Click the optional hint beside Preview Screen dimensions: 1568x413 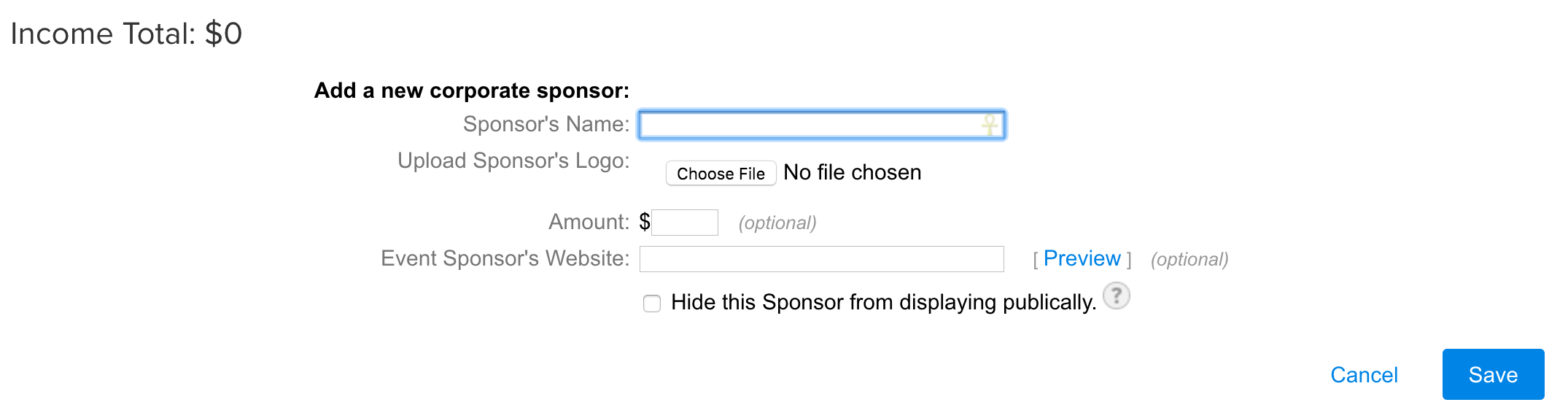click(x=1189, y=260)
